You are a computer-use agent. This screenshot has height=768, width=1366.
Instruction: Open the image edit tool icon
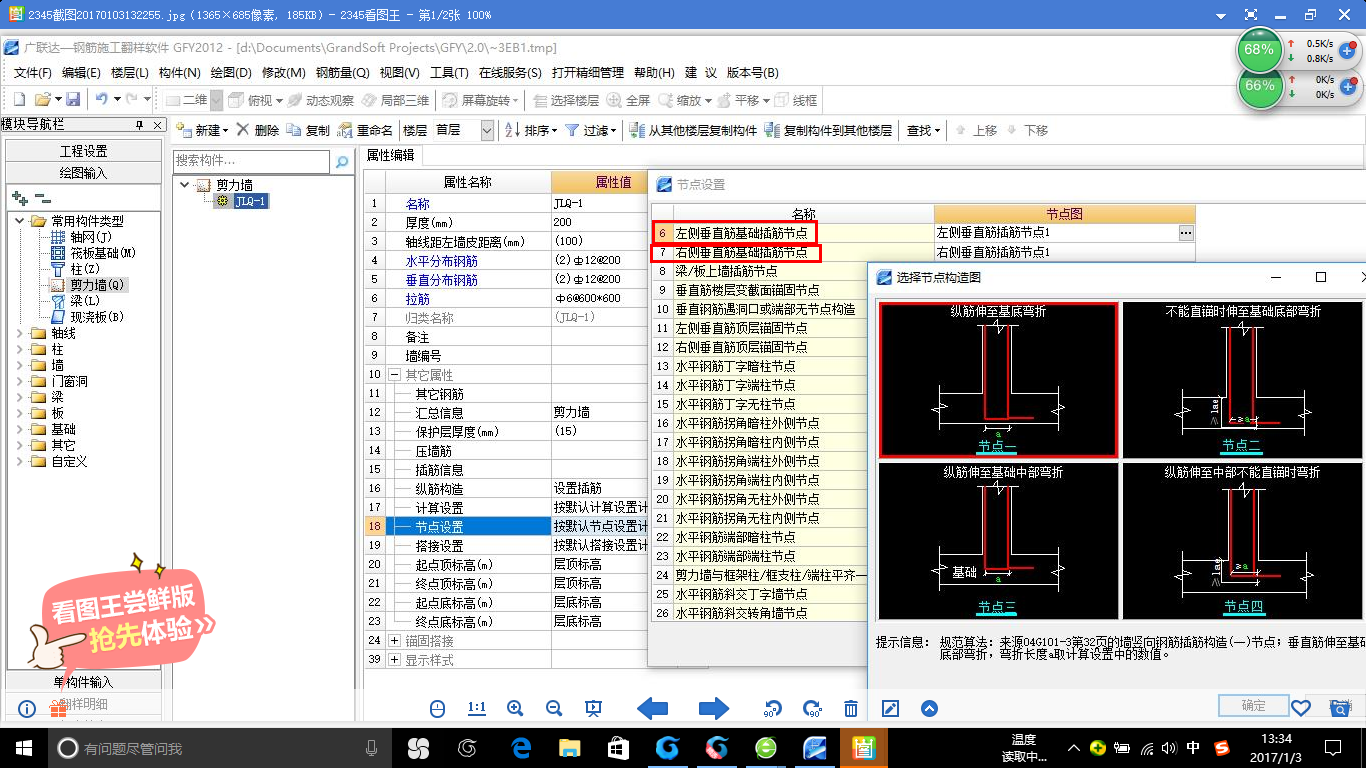pos(890,709)
